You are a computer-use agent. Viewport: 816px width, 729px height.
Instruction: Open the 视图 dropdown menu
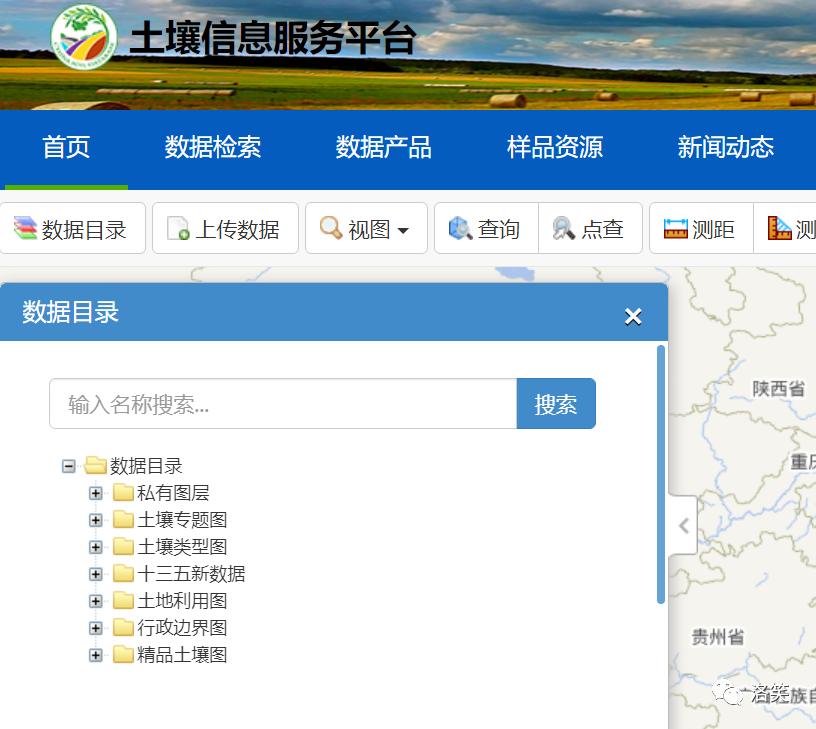[366, 228]
